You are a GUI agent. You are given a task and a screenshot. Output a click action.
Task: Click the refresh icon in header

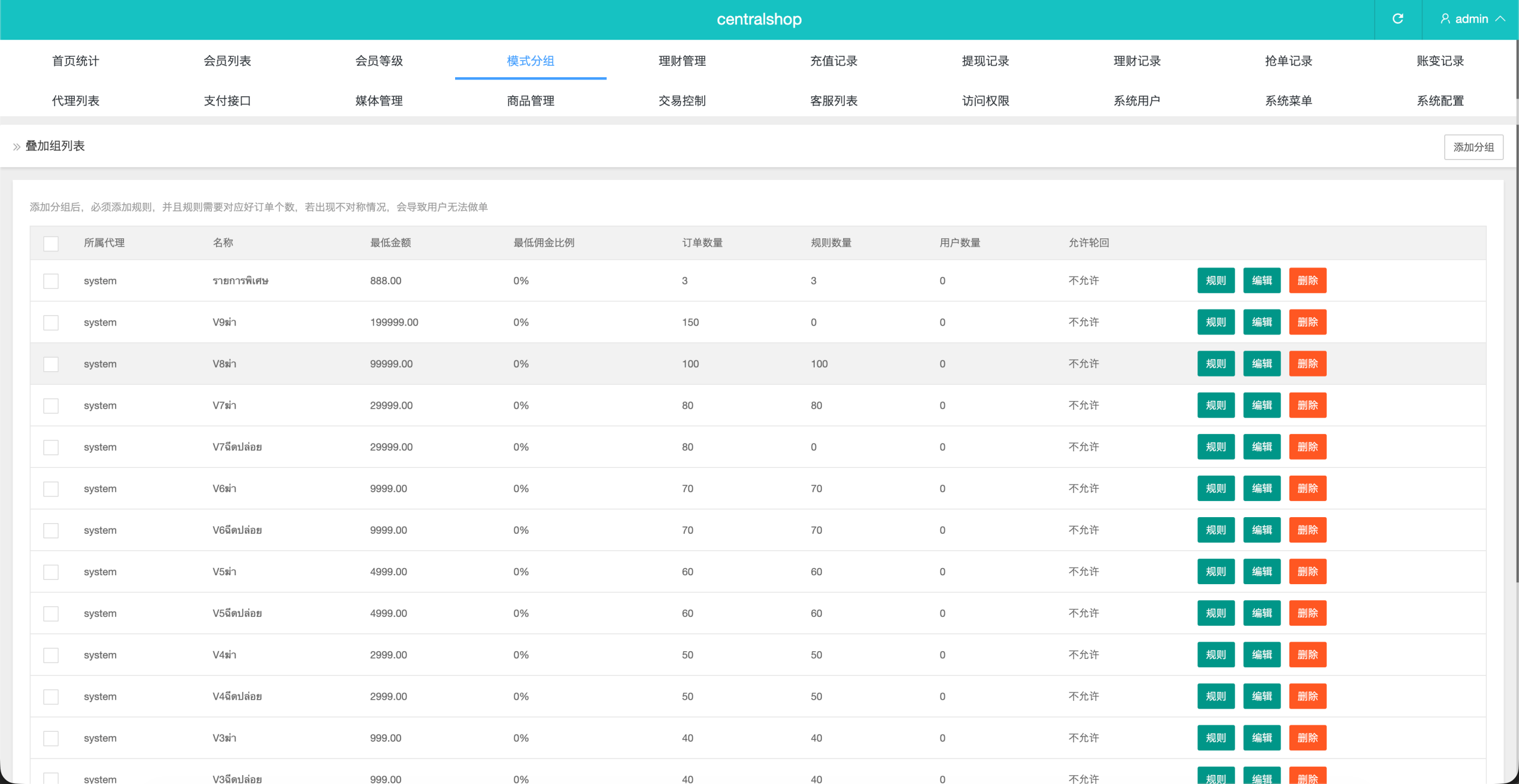(x=1397, y=19)
